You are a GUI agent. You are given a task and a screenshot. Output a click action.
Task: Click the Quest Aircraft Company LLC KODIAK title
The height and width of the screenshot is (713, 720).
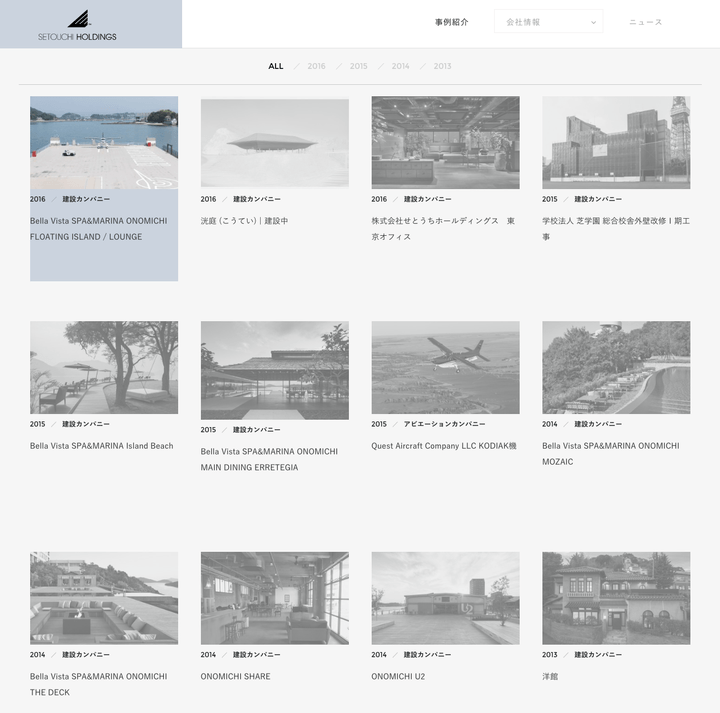pyautogui.click(x=444, y=446)
